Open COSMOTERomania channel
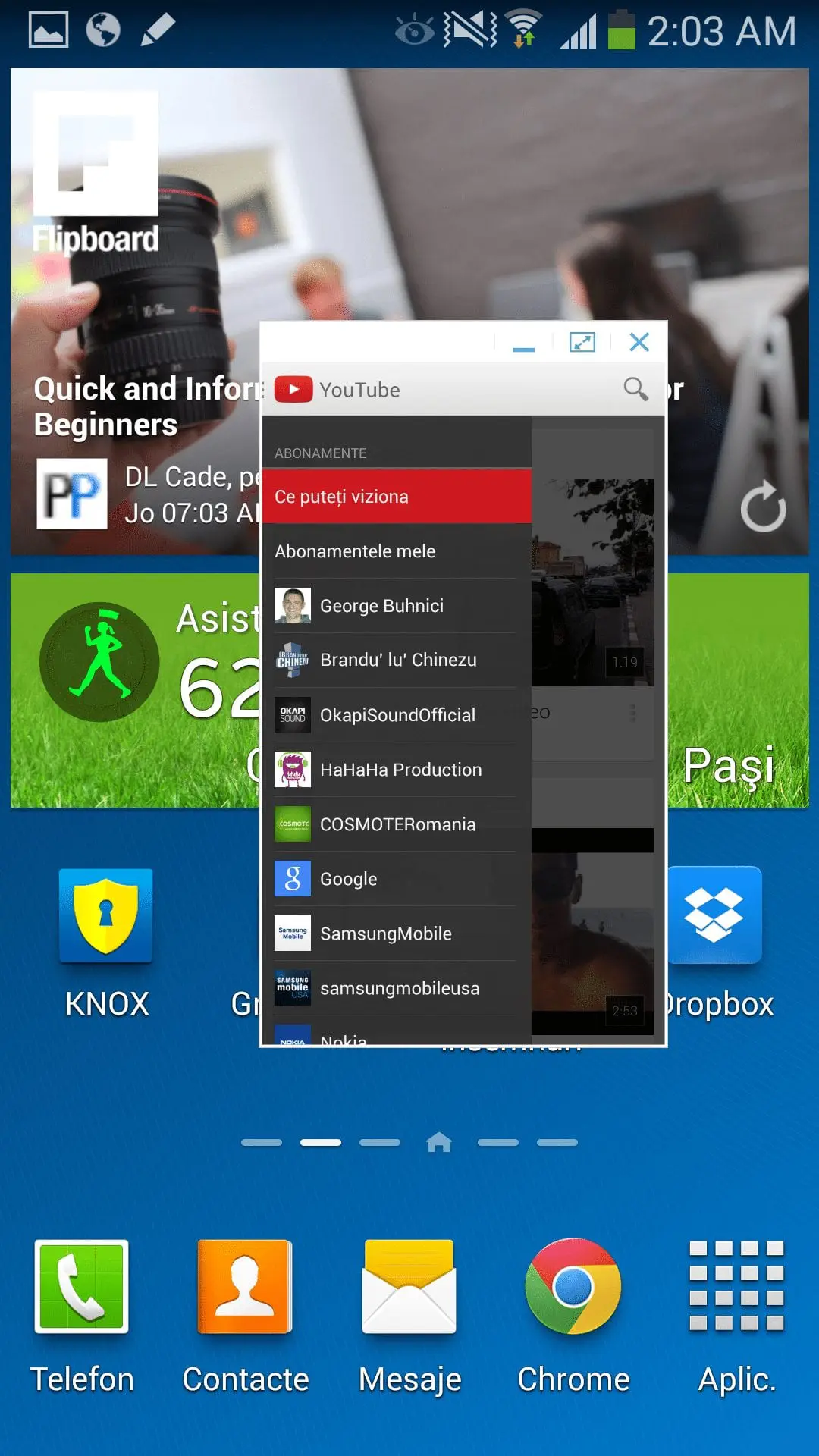The width and height of the screenshot is (819, 1456). (397, 824)
